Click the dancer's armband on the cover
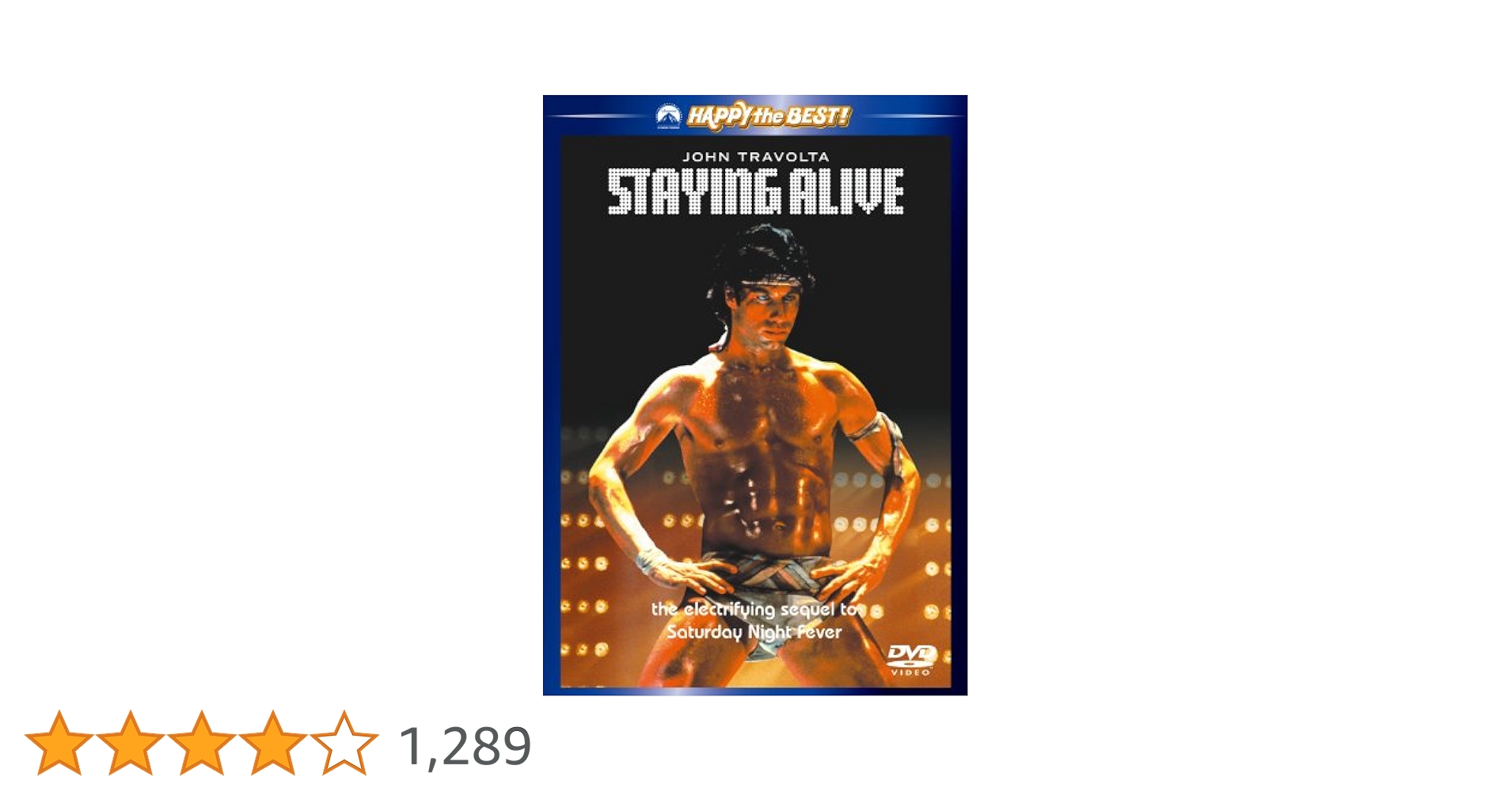Screen dimensions: 1512x792 pos(883,437)
